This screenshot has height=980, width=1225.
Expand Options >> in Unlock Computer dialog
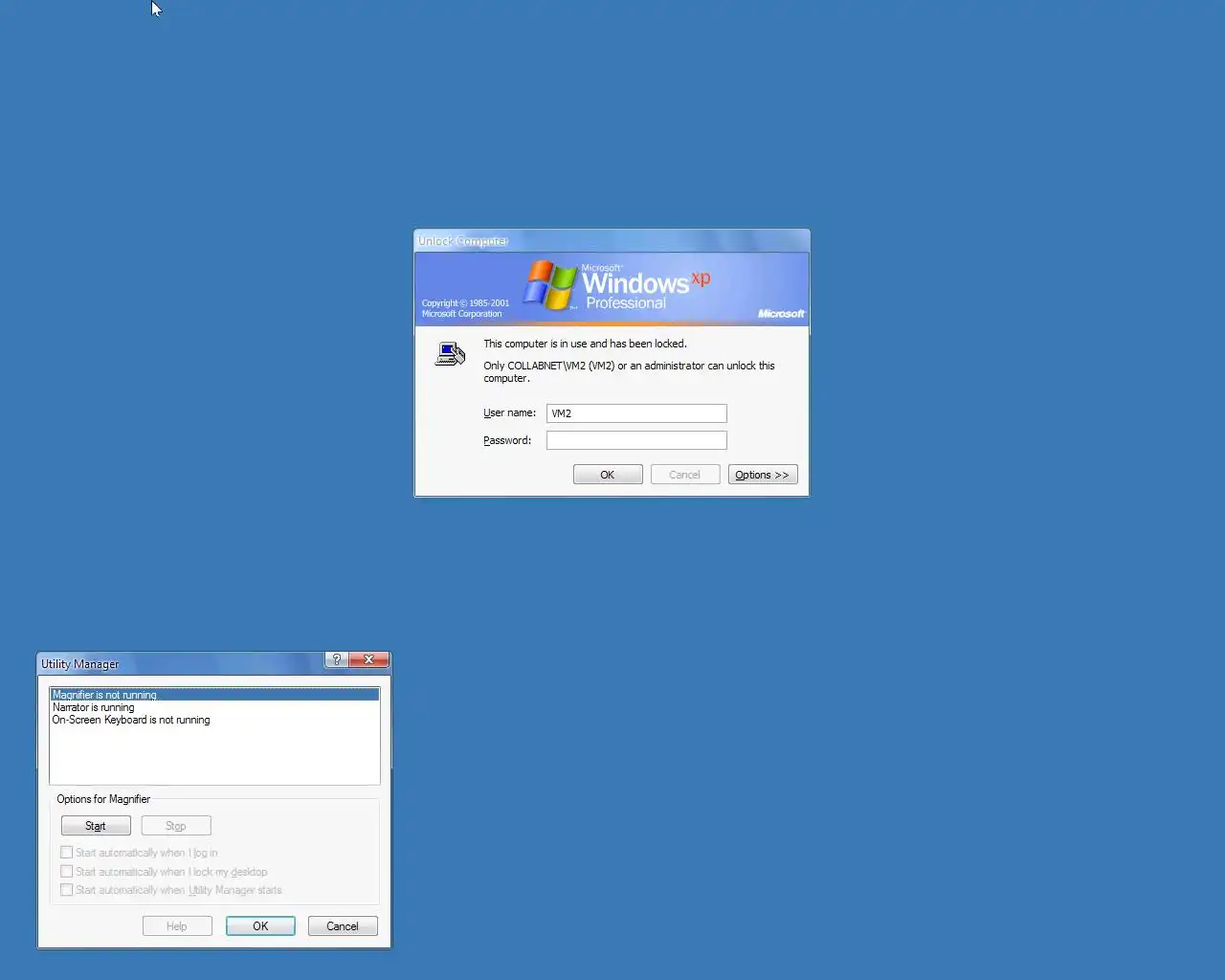(763, 475)
